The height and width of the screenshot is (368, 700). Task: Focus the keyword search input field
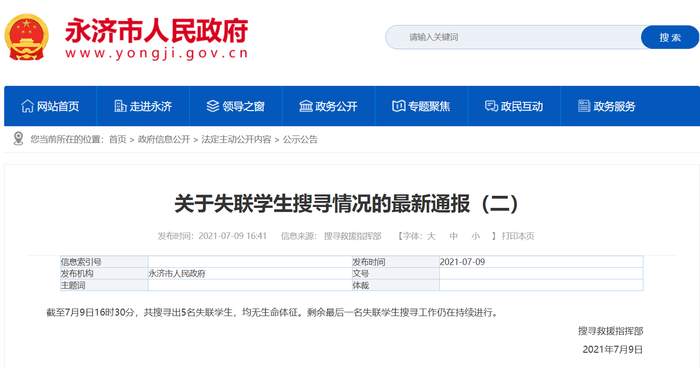pos(513,38)
